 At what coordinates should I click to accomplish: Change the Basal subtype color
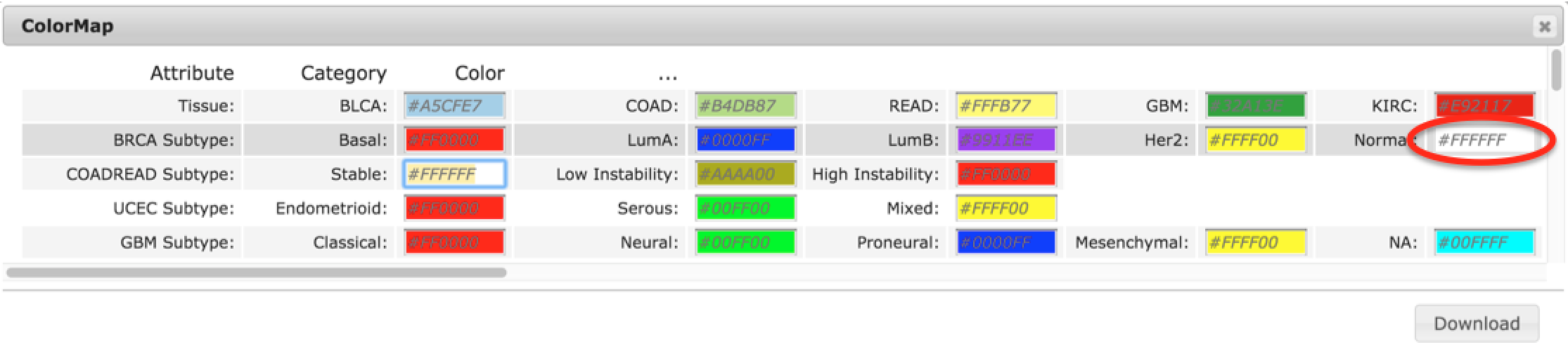[x=454, y=140]
